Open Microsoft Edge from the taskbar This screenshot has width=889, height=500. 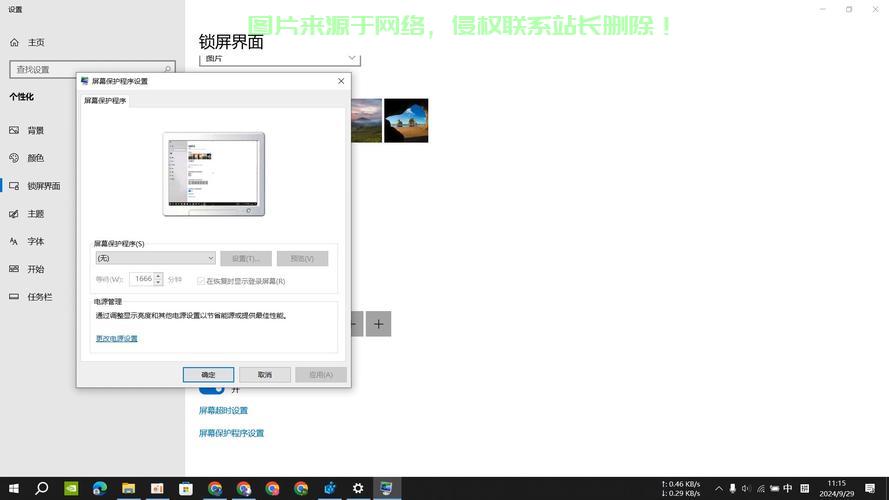click(100, 488)
